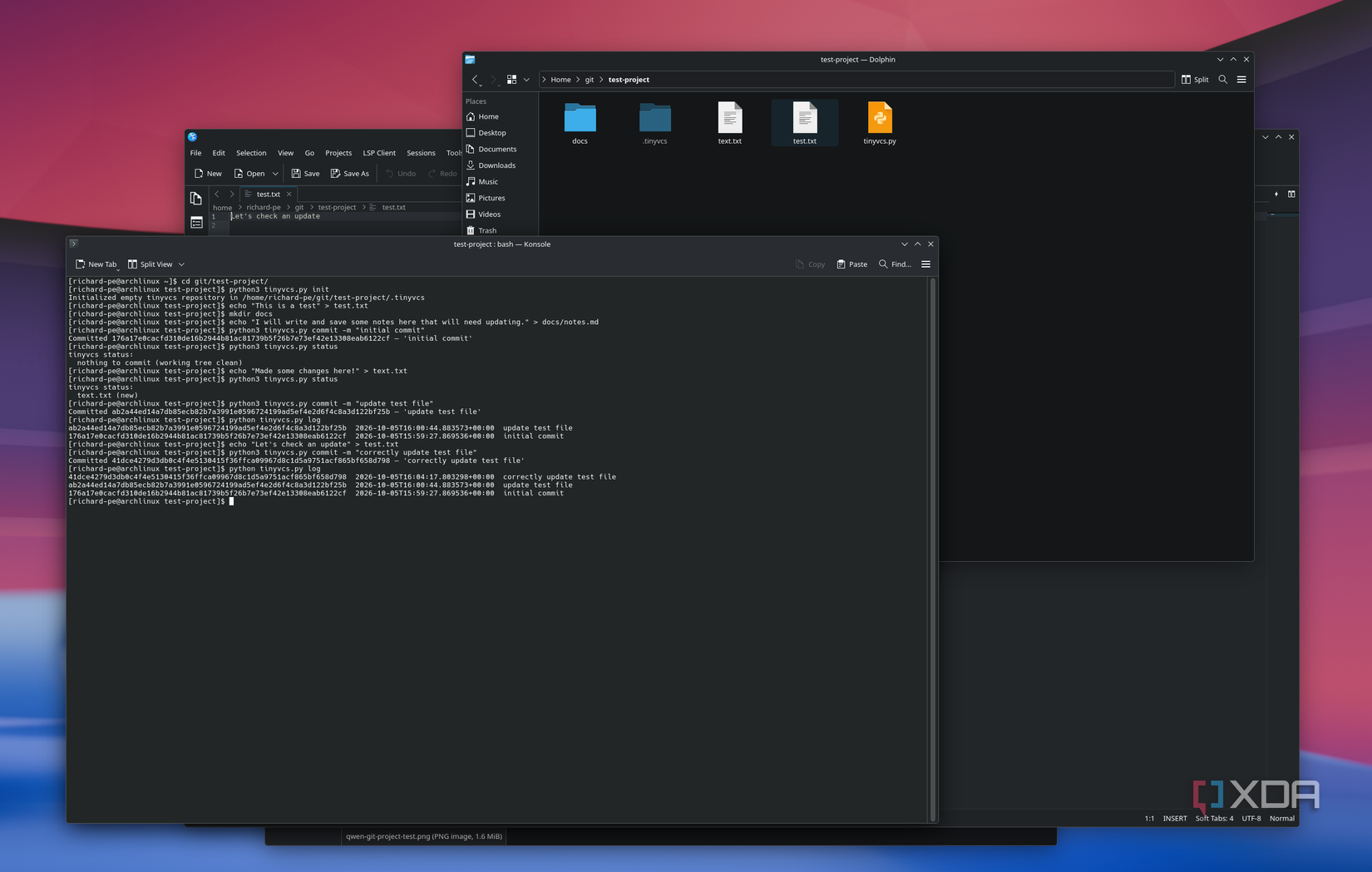1372x872 pixels.
Task: Expand Dolphin's view mode dropdown arrow
Action: (526, 80)
